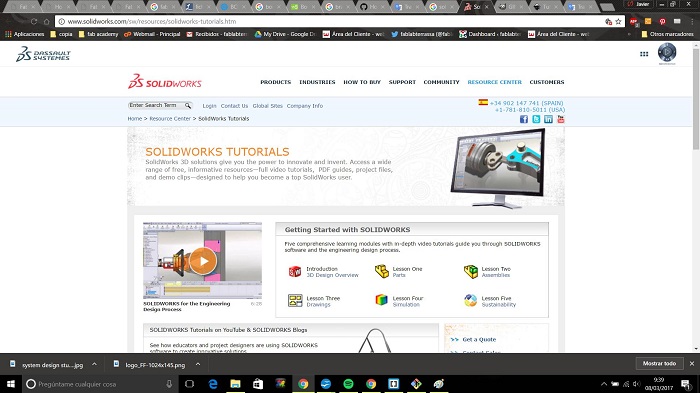
Task: Open File Explorer from taskbar
Action: point(235,384)
